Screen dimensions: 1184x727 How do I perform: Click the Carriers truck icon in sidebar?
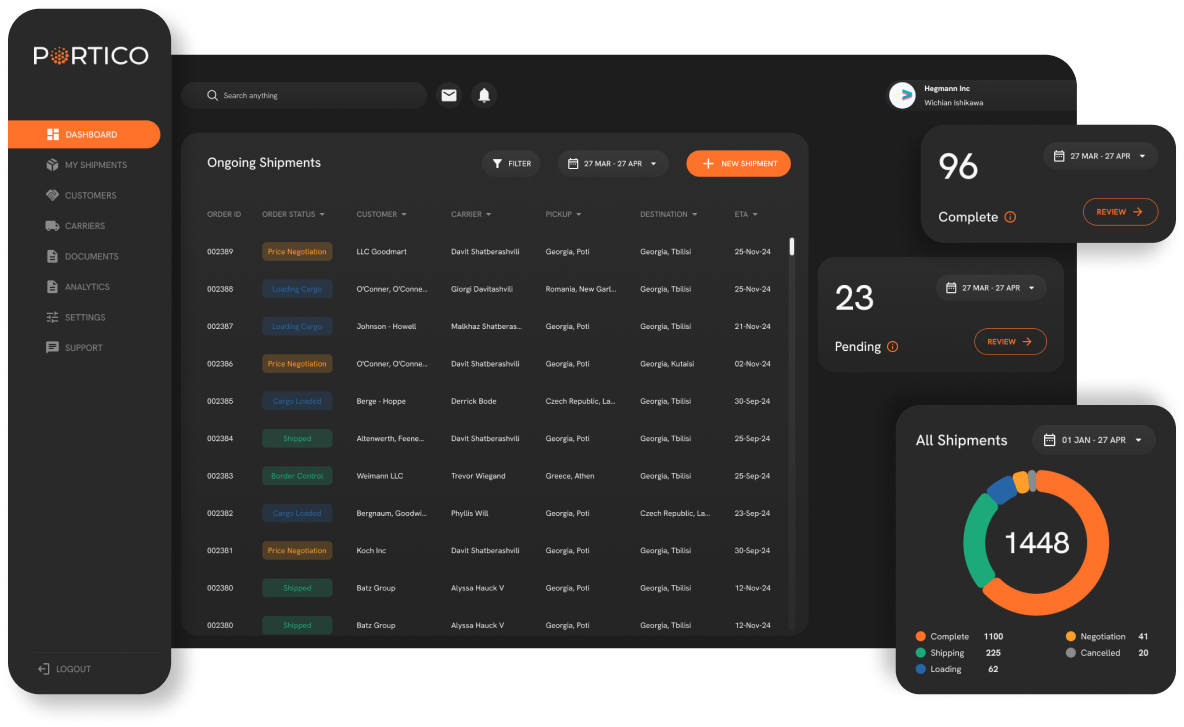[x=53, y=226]
